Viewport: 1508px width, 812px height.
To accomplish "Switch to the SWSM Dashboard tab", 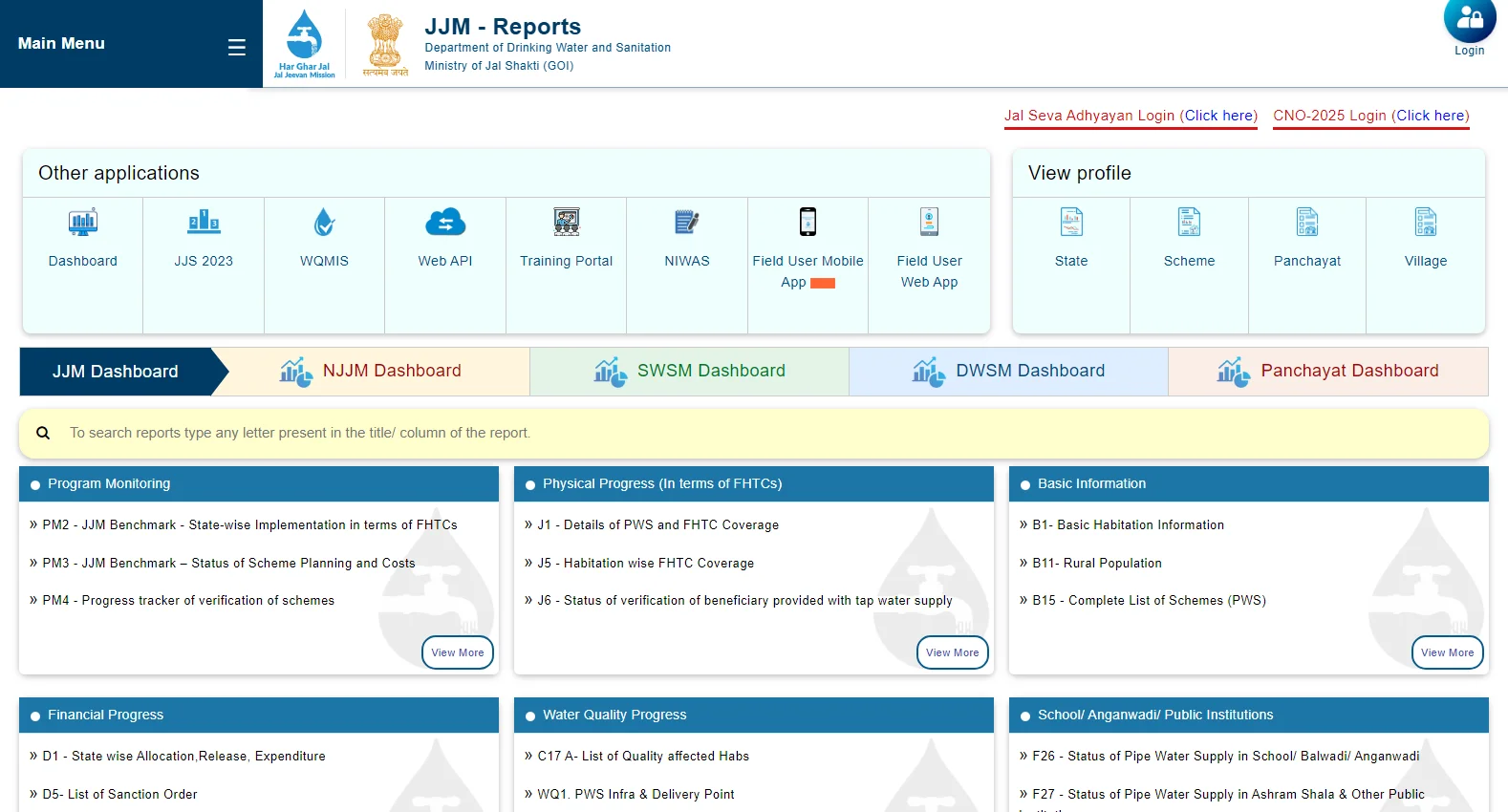I will (x=689, y=372).
